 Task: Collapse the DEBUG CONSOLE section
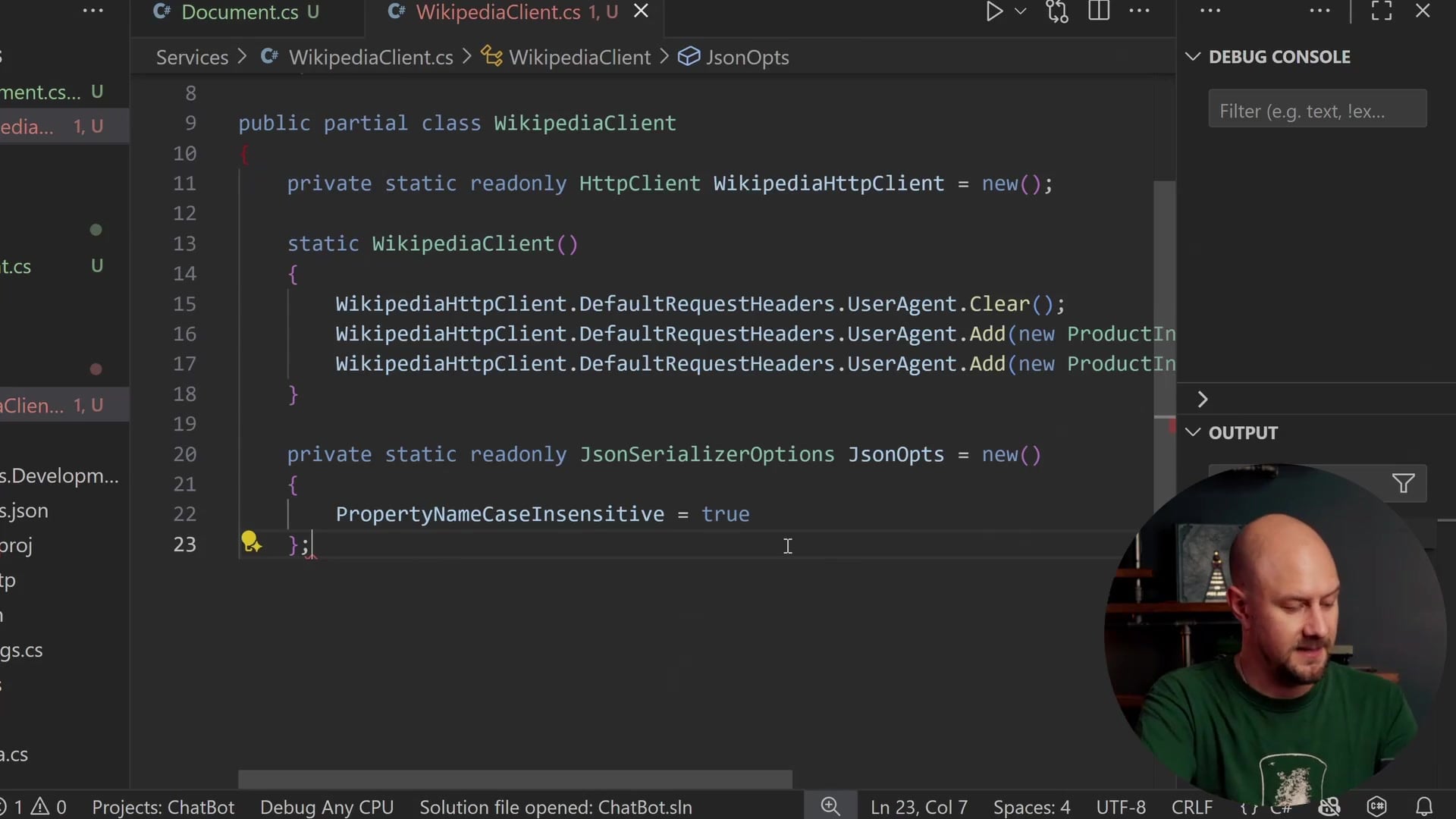coord(1192,56)
